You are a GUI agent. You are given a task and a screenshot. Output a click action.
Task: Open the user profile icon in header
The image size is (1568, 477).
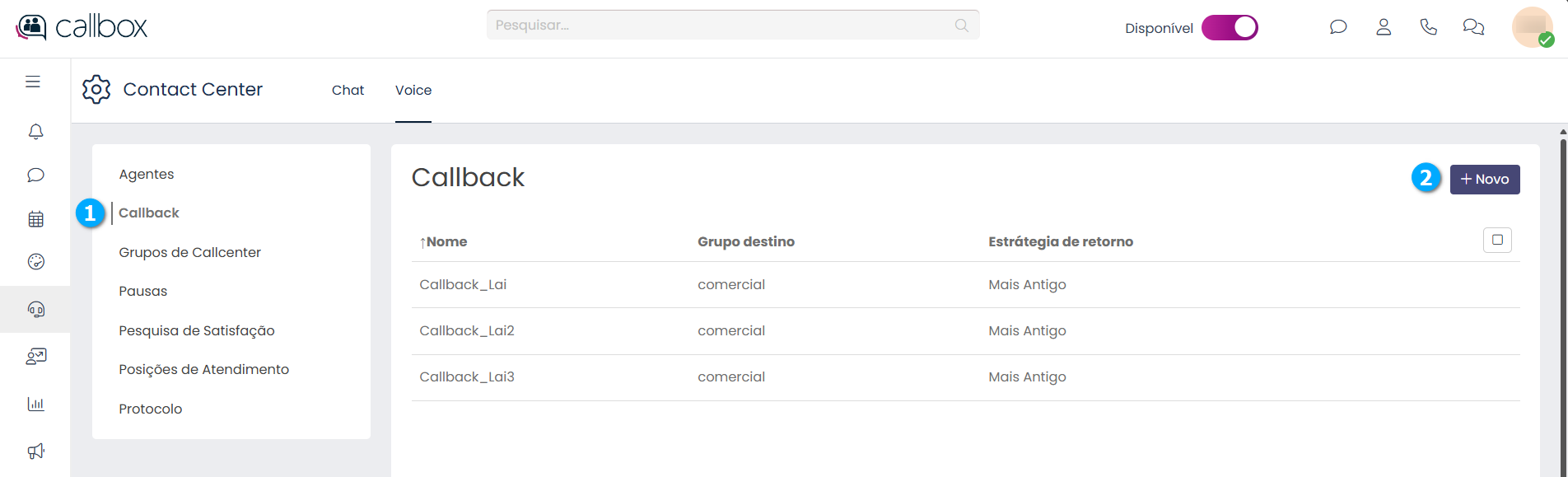(x=1384, y=27)
